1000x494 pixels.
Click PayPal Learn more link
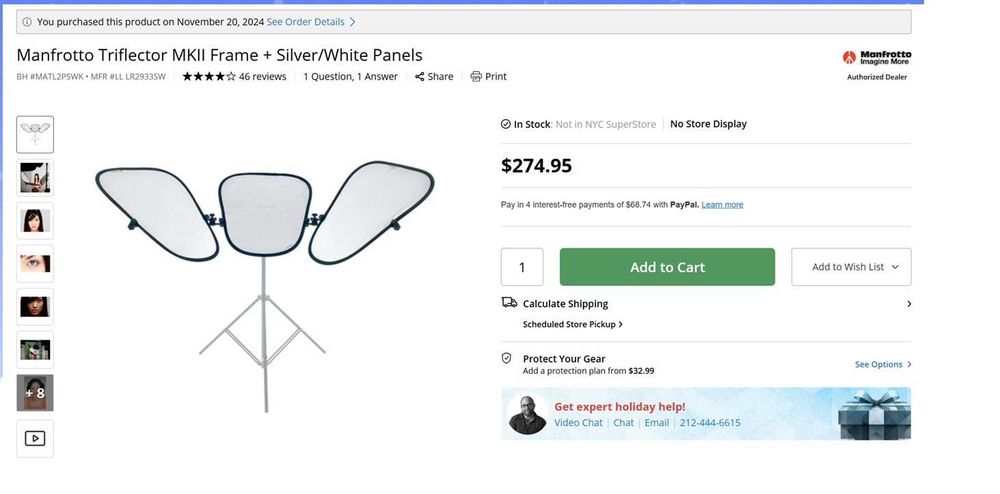click(x=722, y=205)
